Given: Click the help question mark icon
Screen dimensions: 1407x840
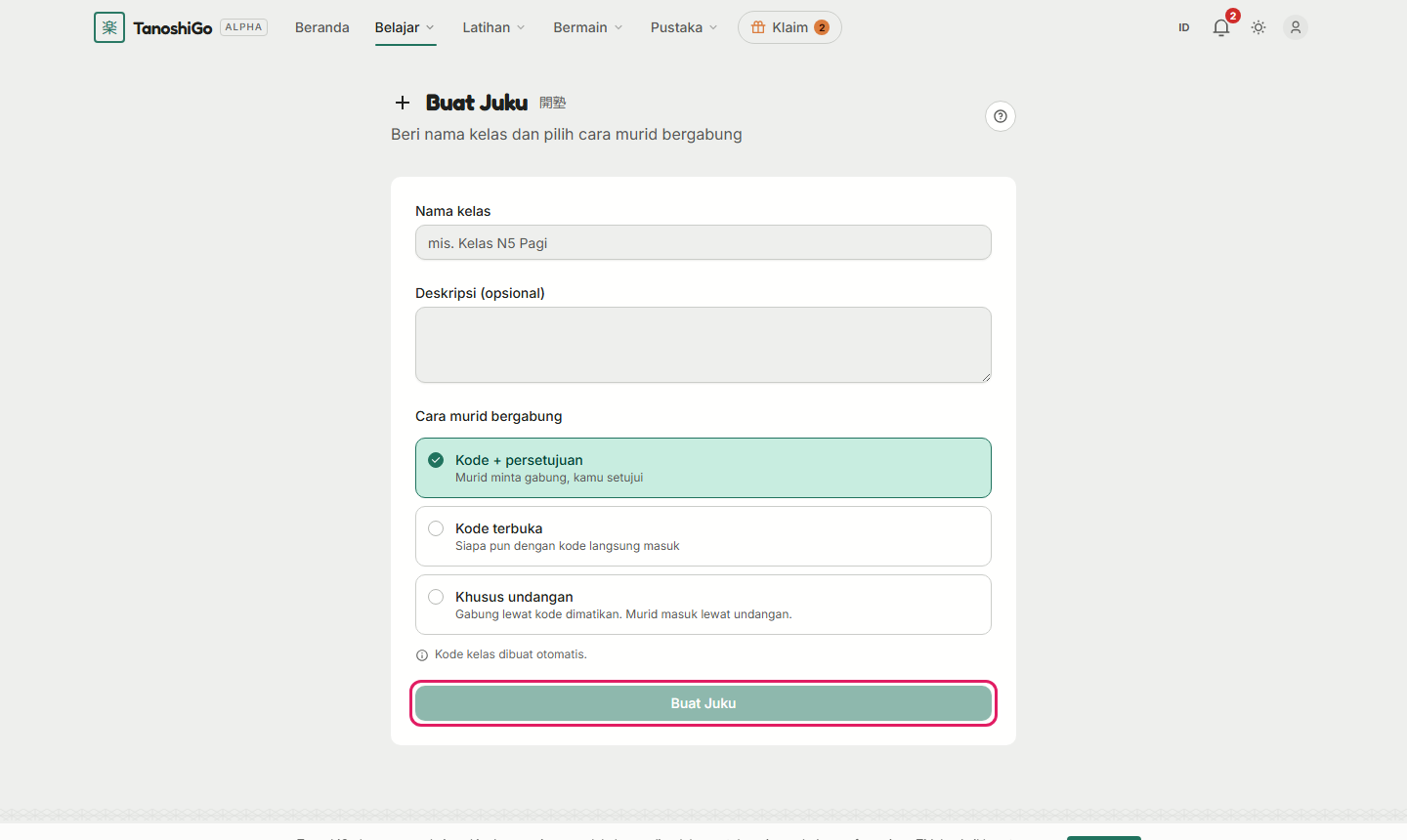Looking at the screenshot, I should (1001, 116).
